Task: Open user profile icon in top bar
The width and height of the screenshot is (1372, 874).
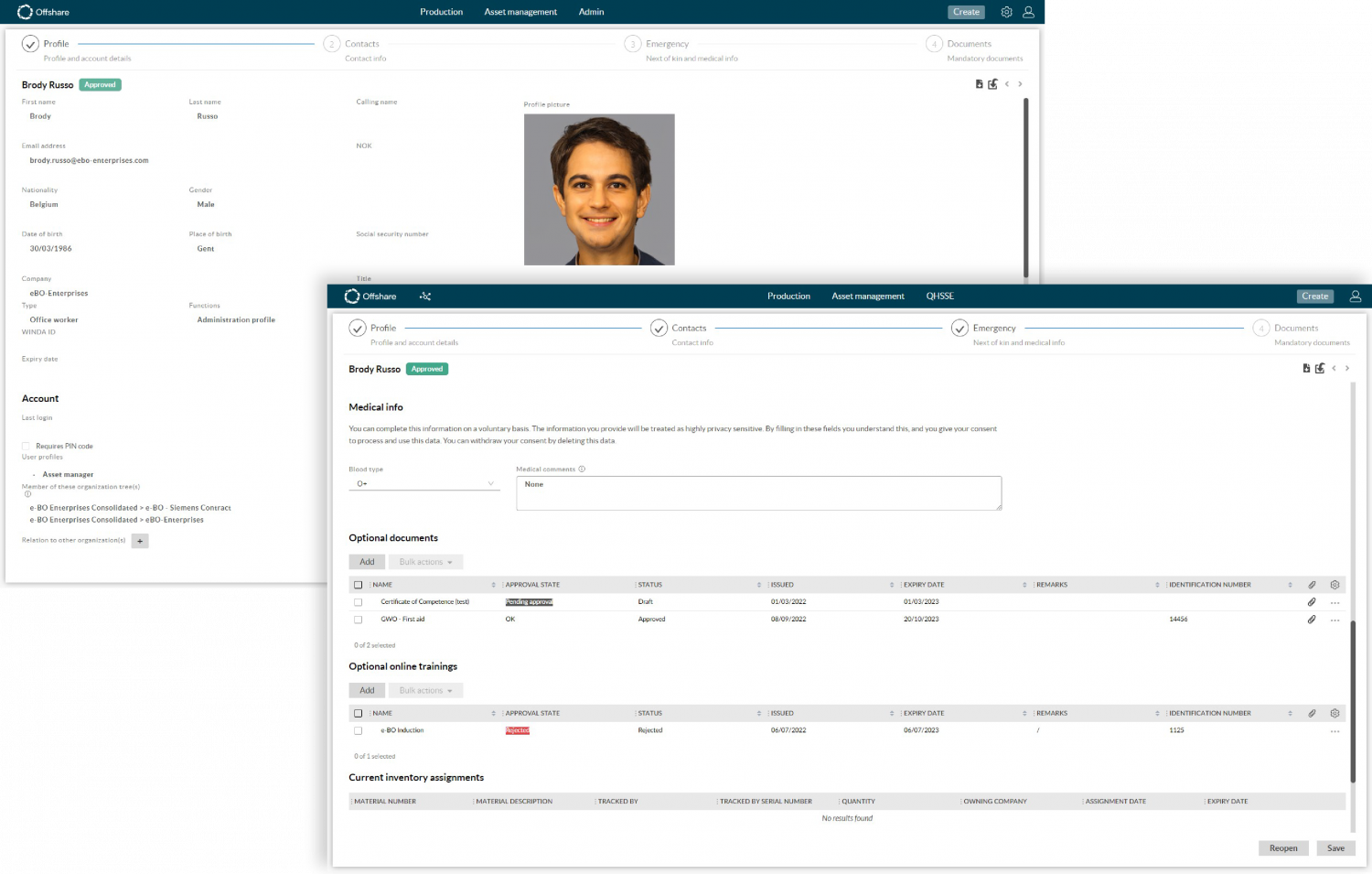Action: pyautogui.click(x=1356, y=296)
